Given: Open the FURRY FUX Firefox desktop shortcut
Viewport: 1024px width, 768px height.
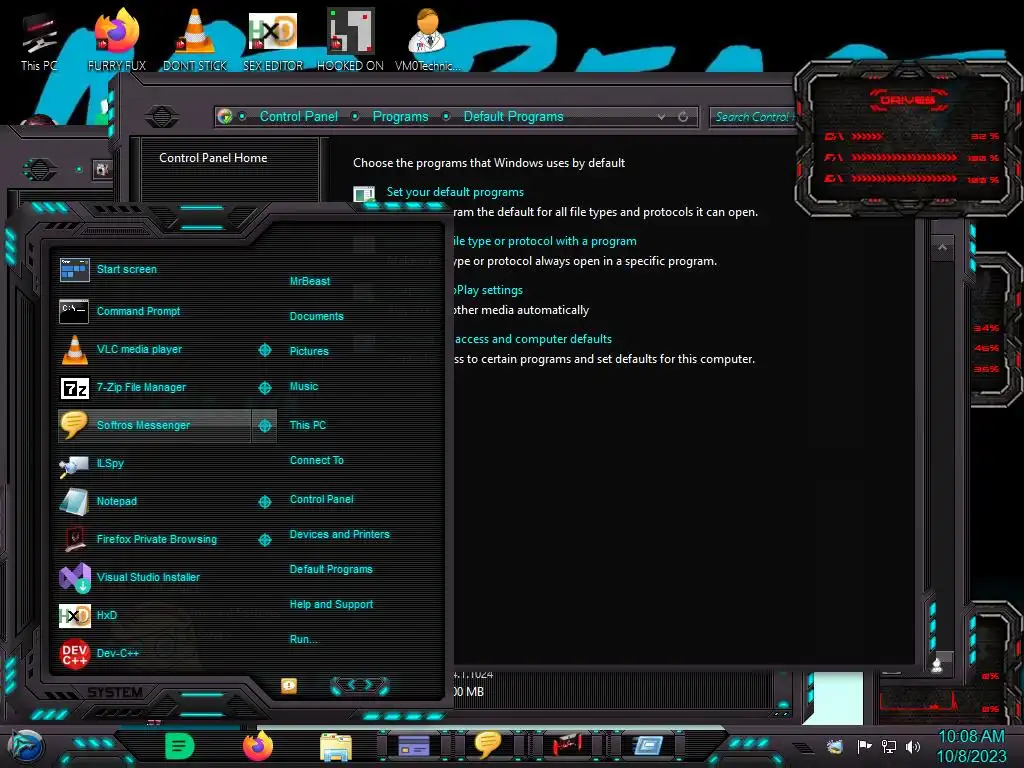Looking at the screenshot, I should coord(117,40).
